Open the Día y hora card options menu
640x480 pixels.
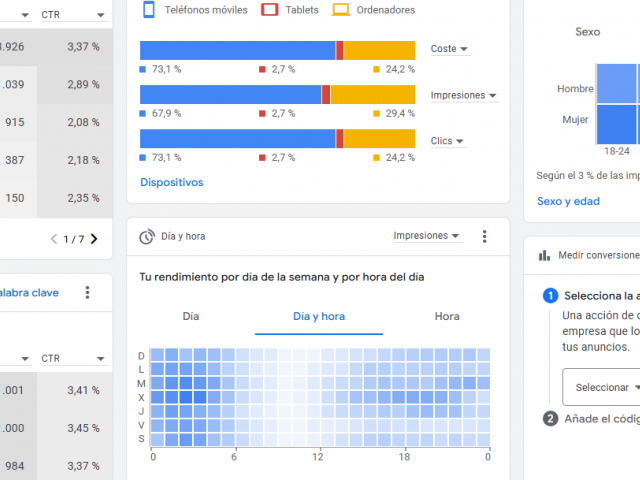point(485,237)
